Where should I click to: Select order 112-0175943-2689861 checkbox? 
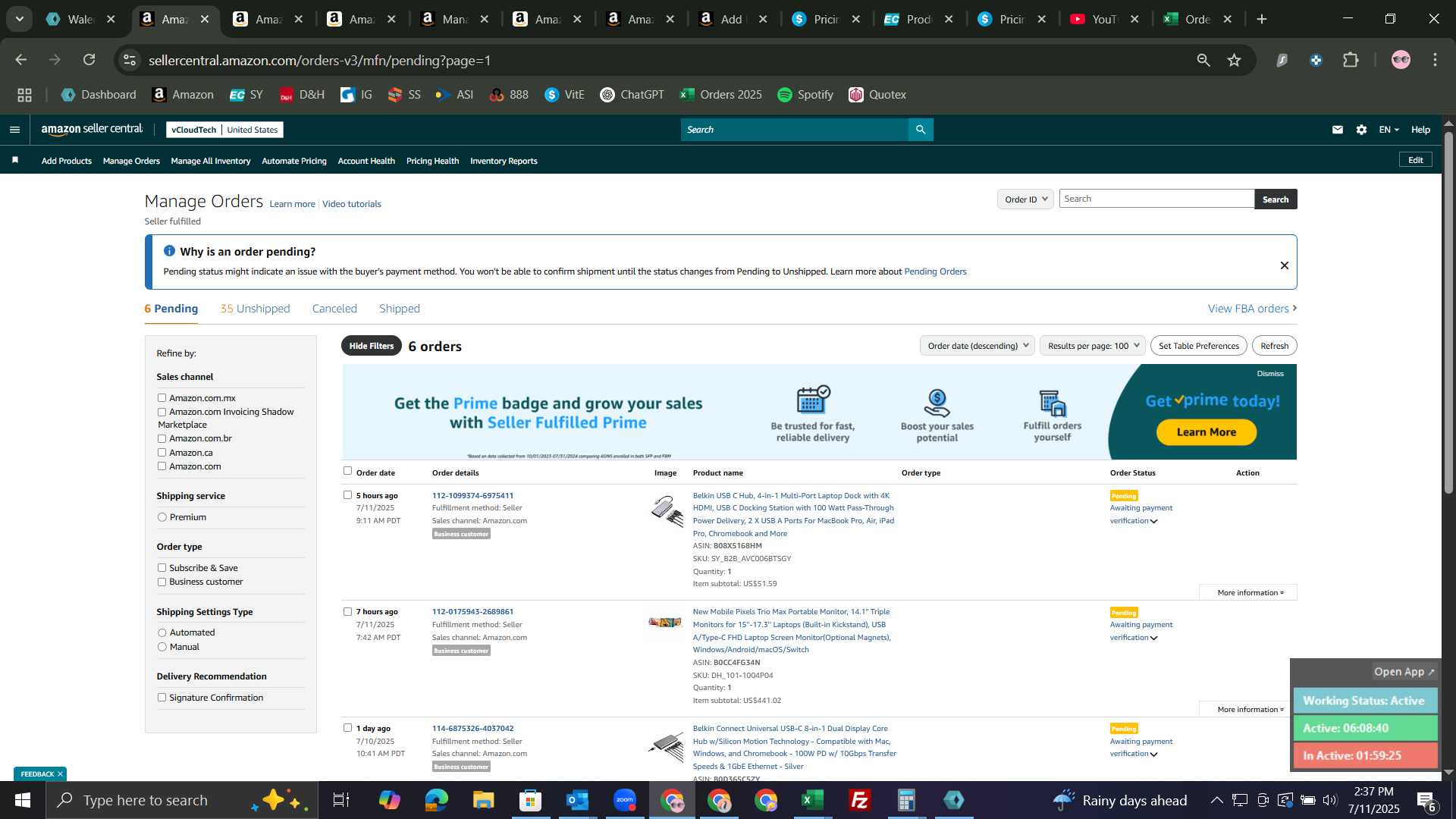click(347, 611)
